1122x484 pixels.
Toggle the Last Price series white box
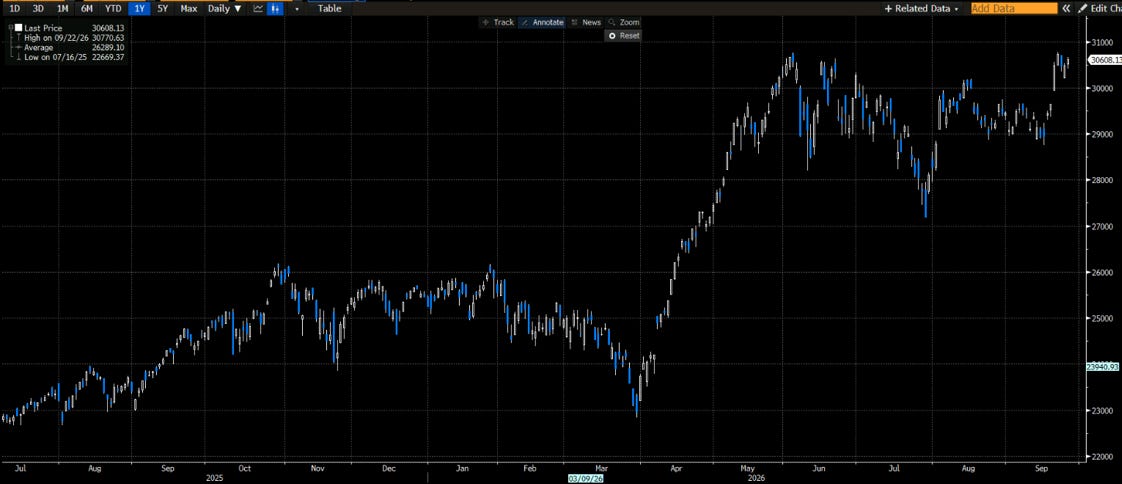click(x=19, y=28)
